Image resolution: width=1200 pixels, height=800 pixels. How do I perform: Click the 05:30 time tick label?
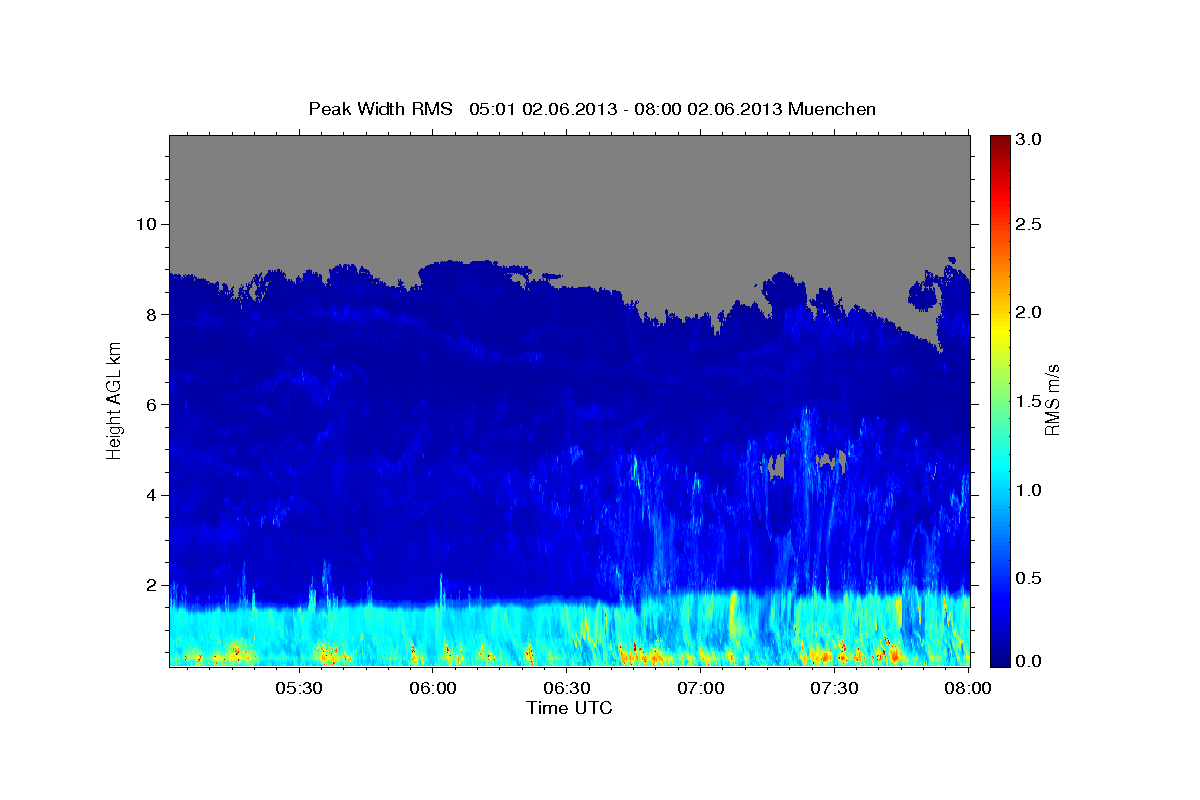299,688
